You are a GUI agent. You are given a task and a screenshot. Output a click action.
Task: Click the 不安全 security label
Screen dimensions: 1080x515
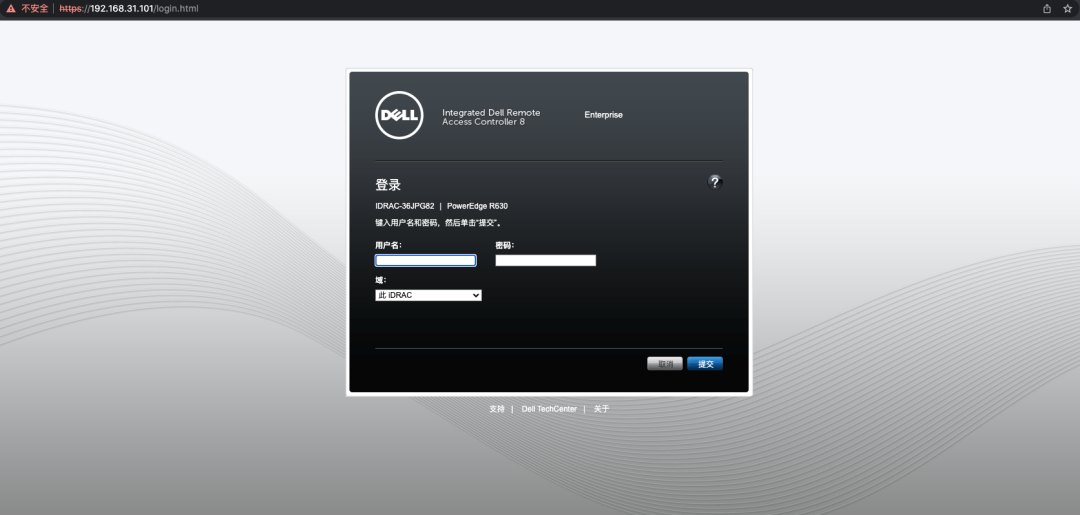pos(35,8)
